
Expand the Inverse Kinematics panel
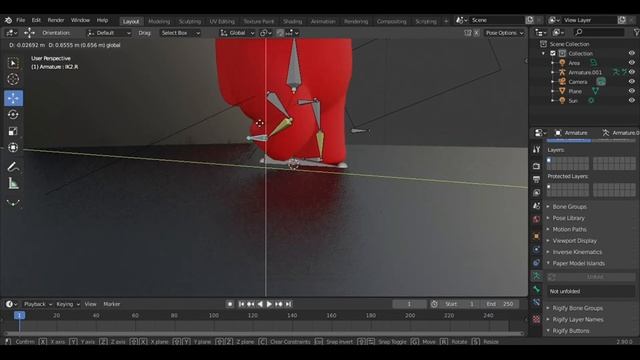coord(577,252)
